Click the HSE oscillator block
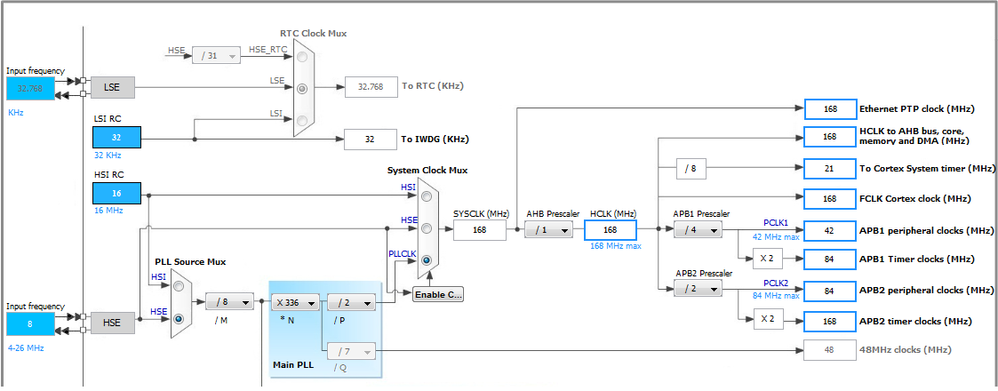Screen dimensions: 998x391 point(113,323)
